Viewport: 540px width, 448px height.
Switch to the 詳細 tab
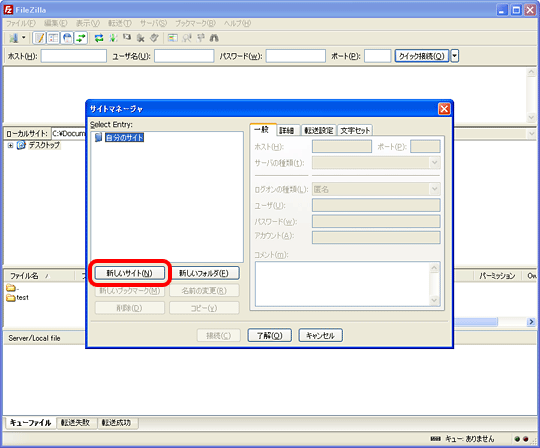pos(287,130)
